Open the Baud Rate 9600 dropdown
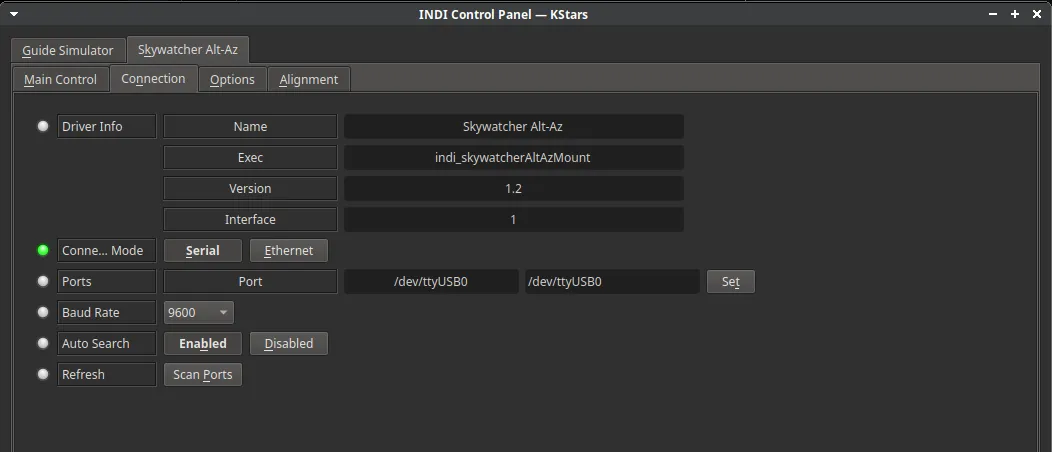 point(199,313)
